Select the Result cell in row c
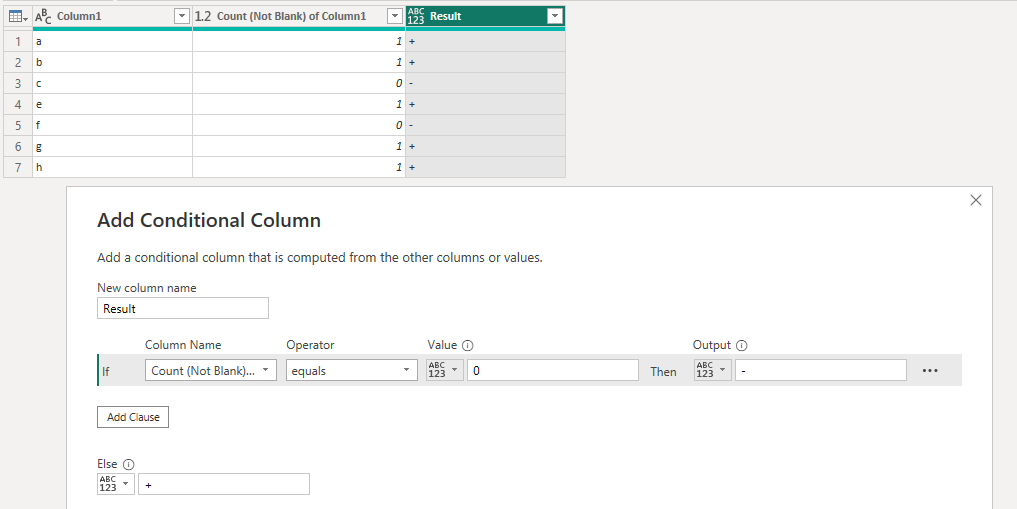Image resolution: width=1017 pixels, height=509 pixels. 485,83
